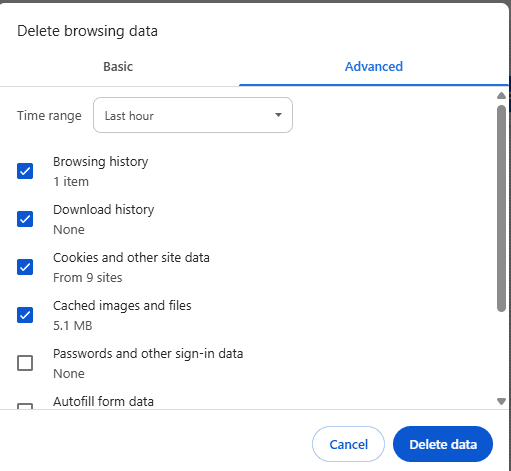
Task: Uncheck Cookies and other site data
Action: 25,267
